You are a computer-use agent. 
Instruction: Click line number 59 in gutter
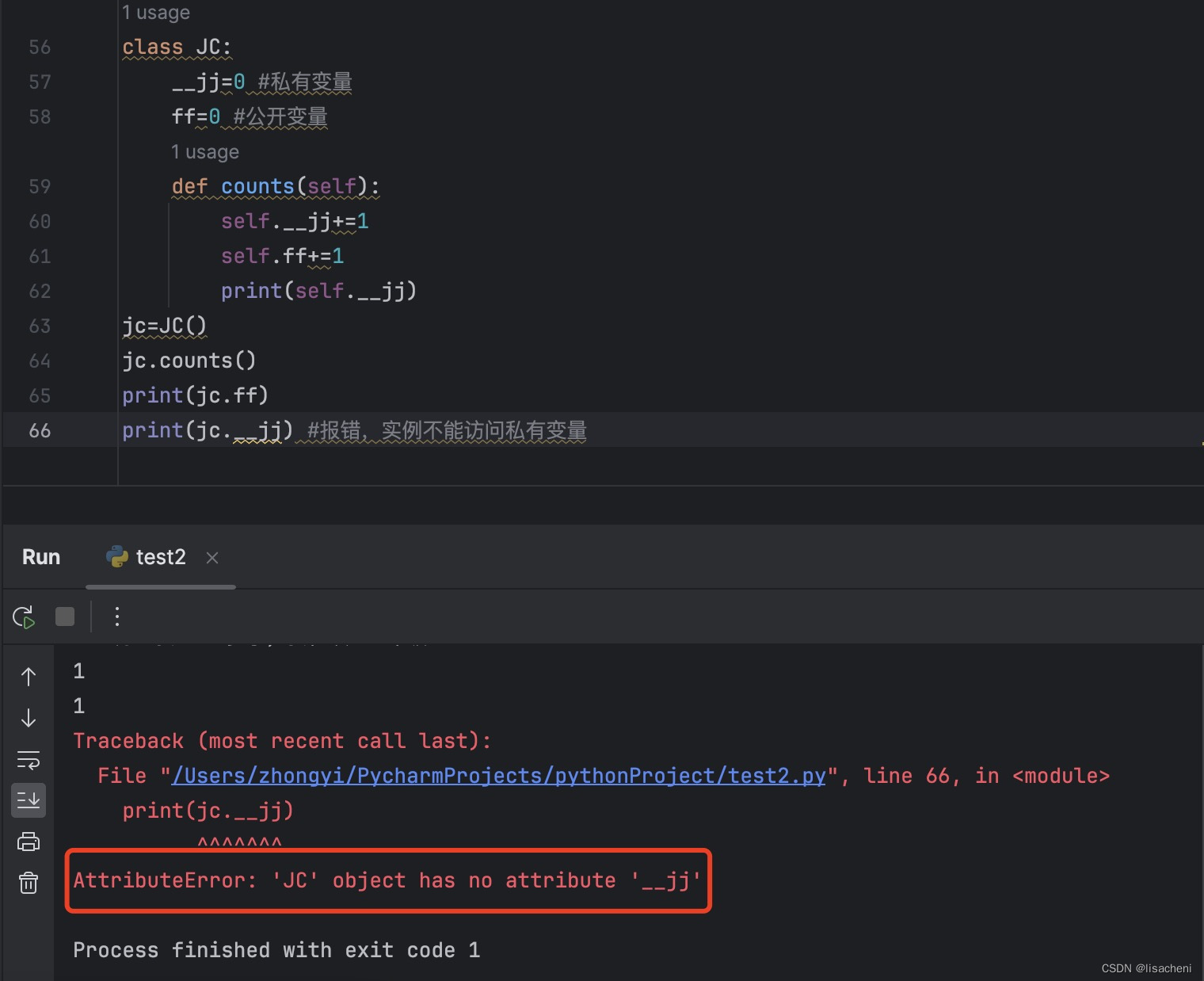click(40, 187)
